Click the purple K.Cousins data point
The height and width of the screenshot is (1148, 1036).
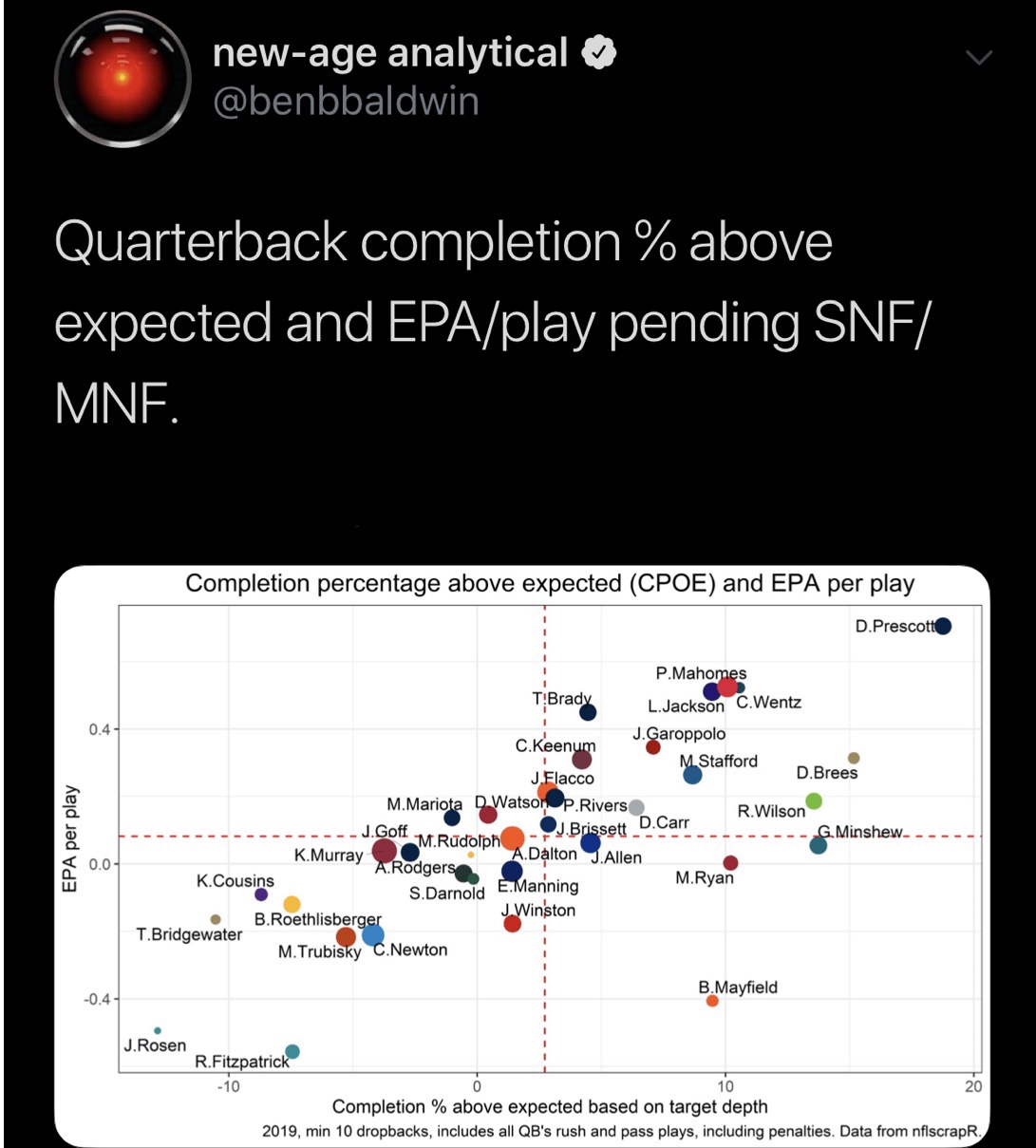(261, 894)
